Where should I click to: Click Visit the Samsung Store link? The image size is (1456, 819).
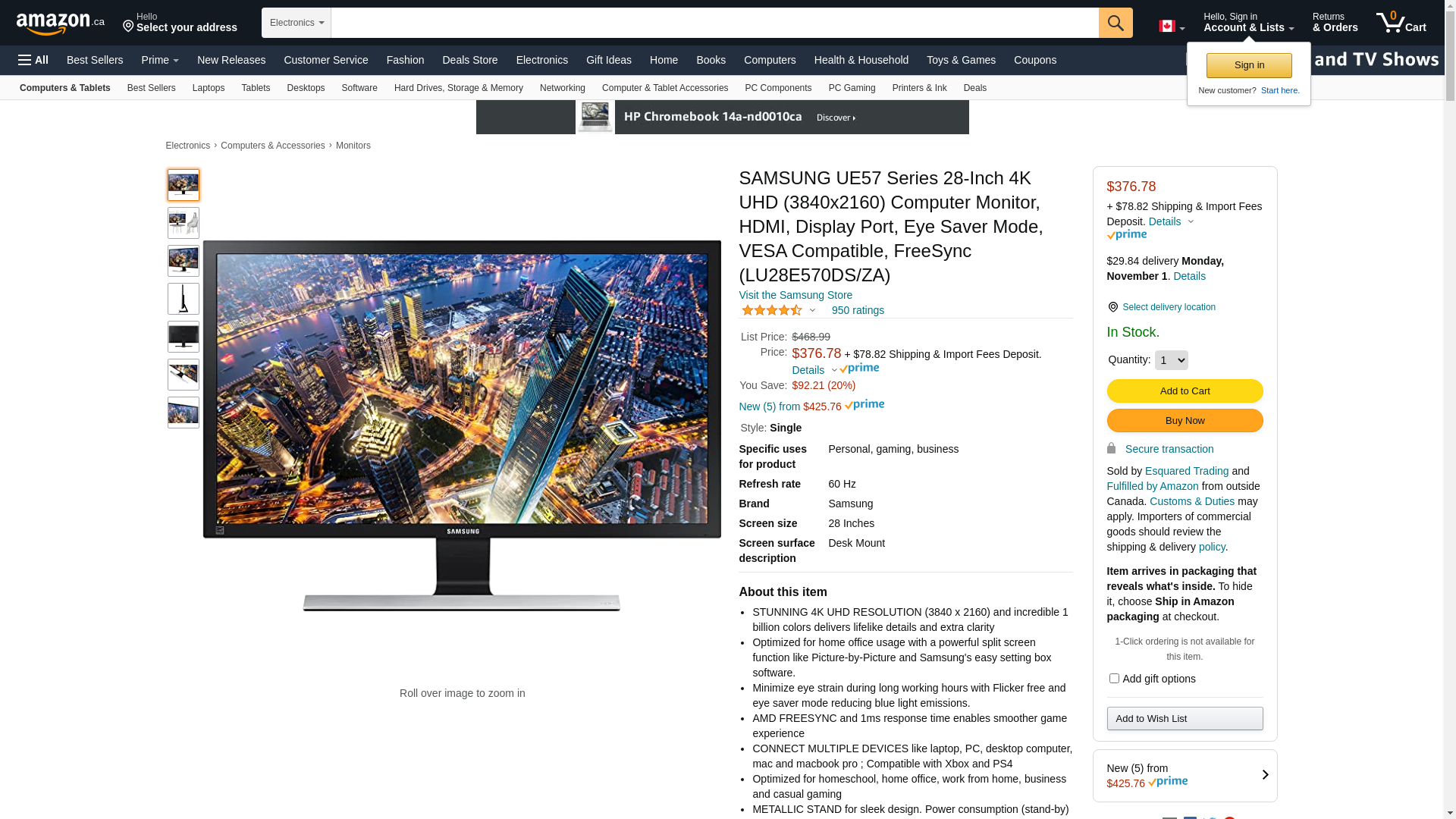[x=795, y=295]
